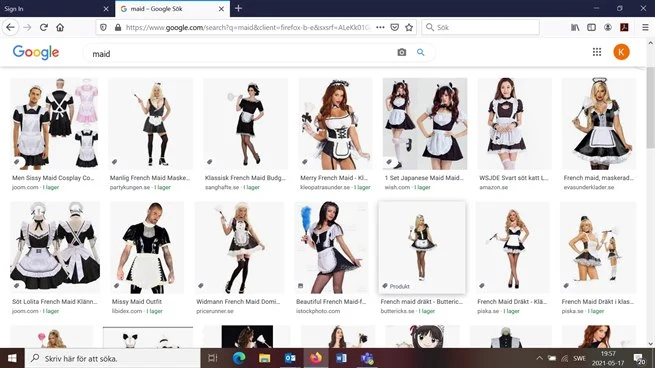Viewport: 655px width, 368px height.
Task: Open the Google apps grid
Action: (597, 52)
